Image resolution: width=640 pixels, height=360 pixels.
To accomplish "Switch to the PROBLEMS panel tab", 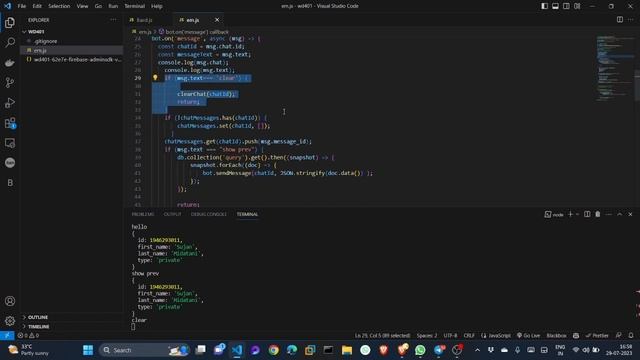I will point(143,214).
